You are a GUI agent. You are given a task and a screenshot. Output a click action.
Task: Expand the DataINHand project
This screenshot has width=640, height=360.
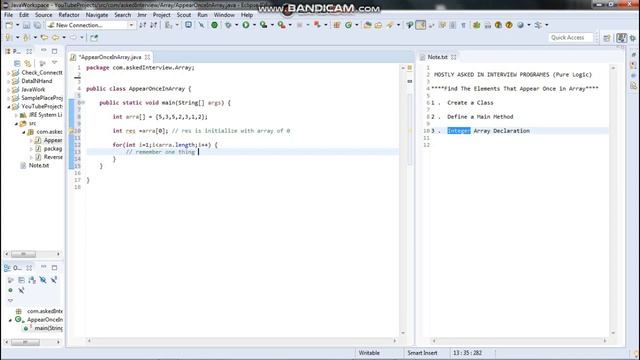point(9,81)
